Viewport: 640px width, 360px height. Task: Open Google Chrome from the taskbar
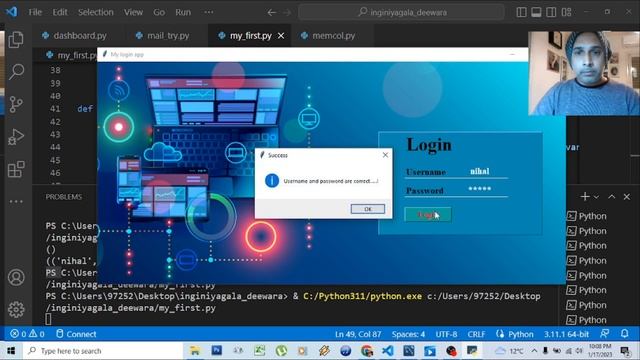point(367,351)
